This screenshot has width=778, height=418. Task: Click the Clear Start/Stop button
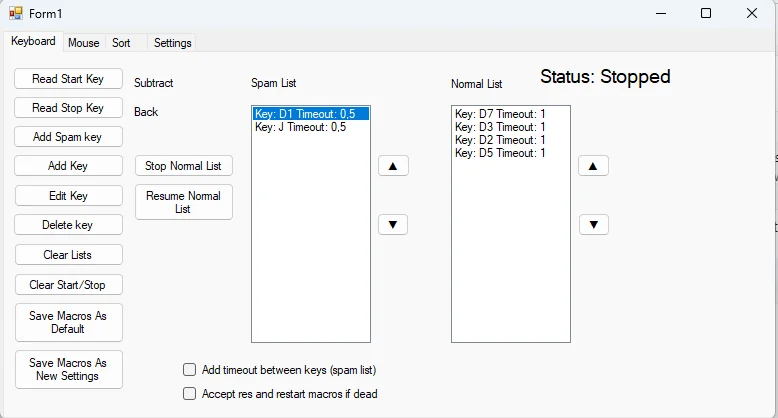tap(68, 284)
